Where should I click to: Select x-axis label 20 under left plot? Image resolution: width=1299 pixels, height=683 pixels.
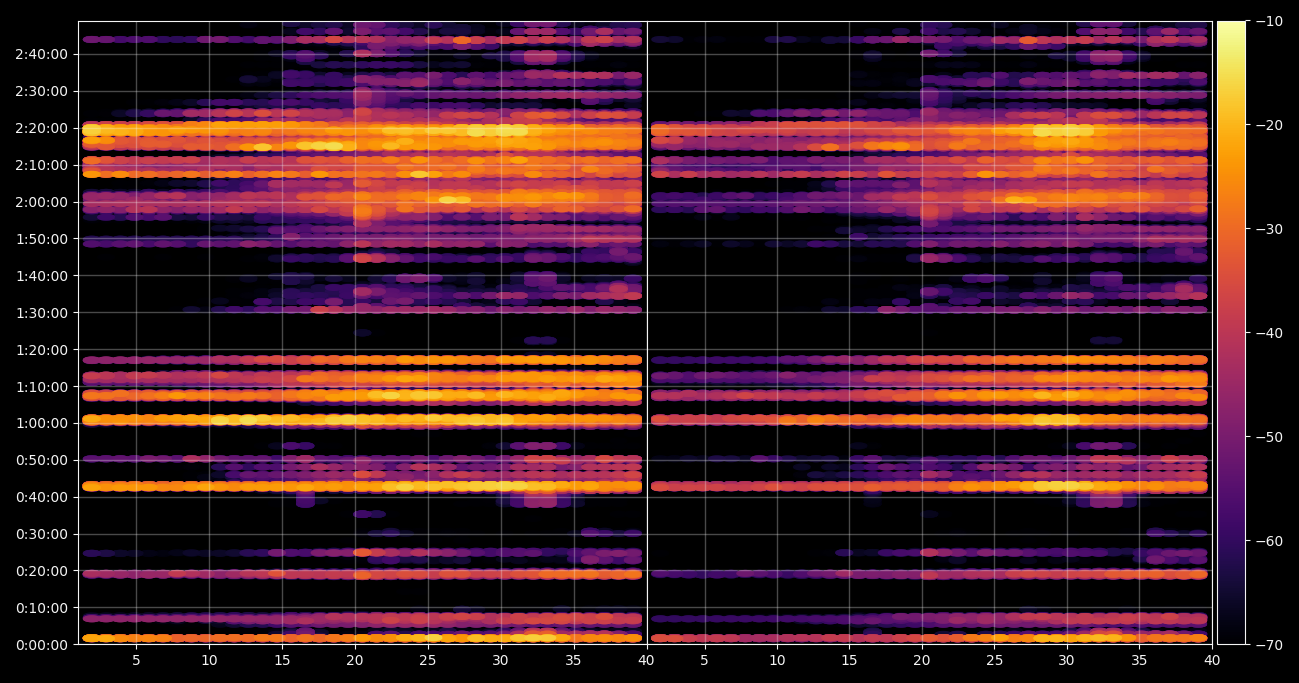tap(355, 661)
